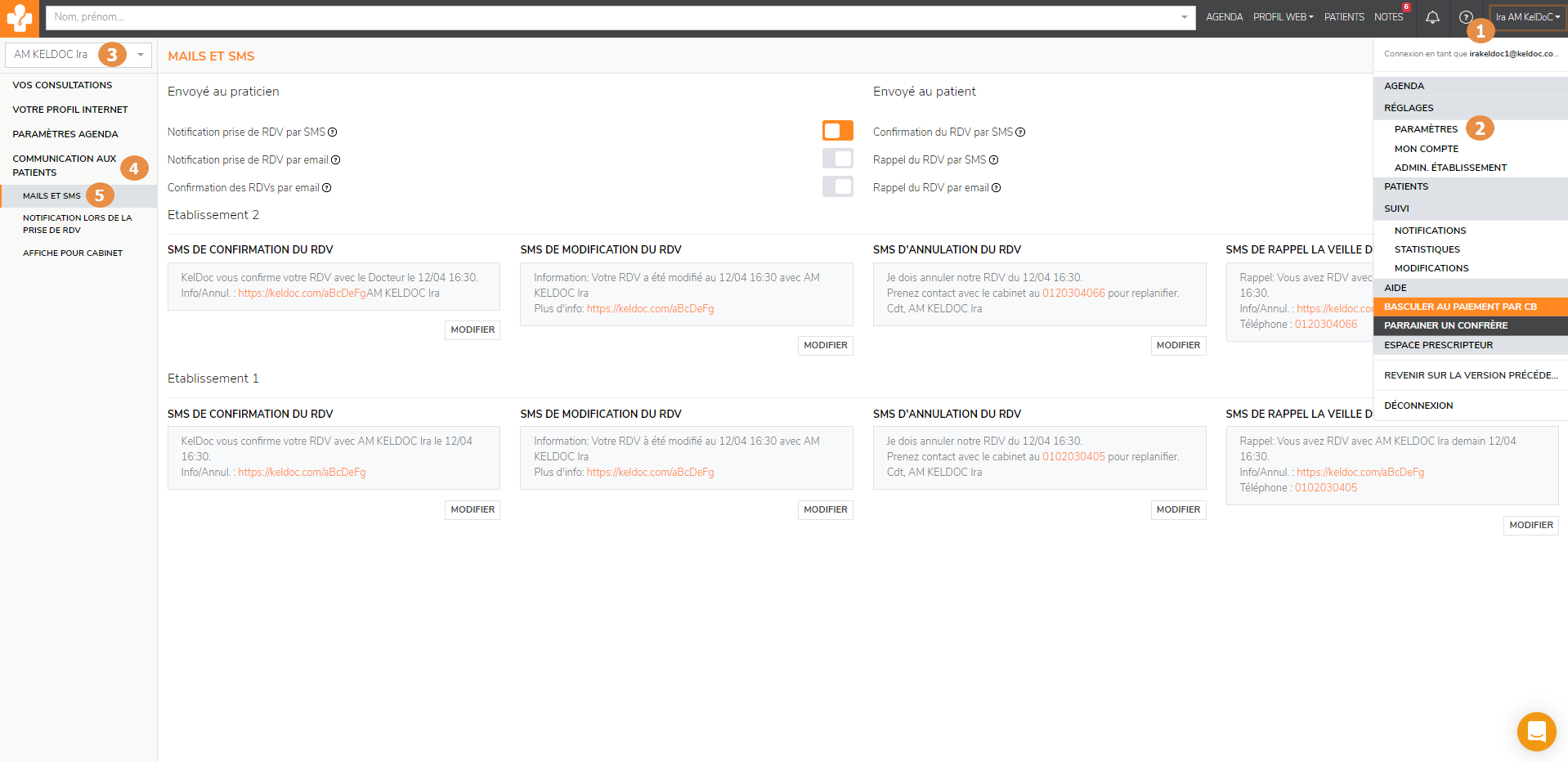Click MODIFIER under Etablissement 2 SMS de confirmation

pyautogui.click(x=473, y=330)
